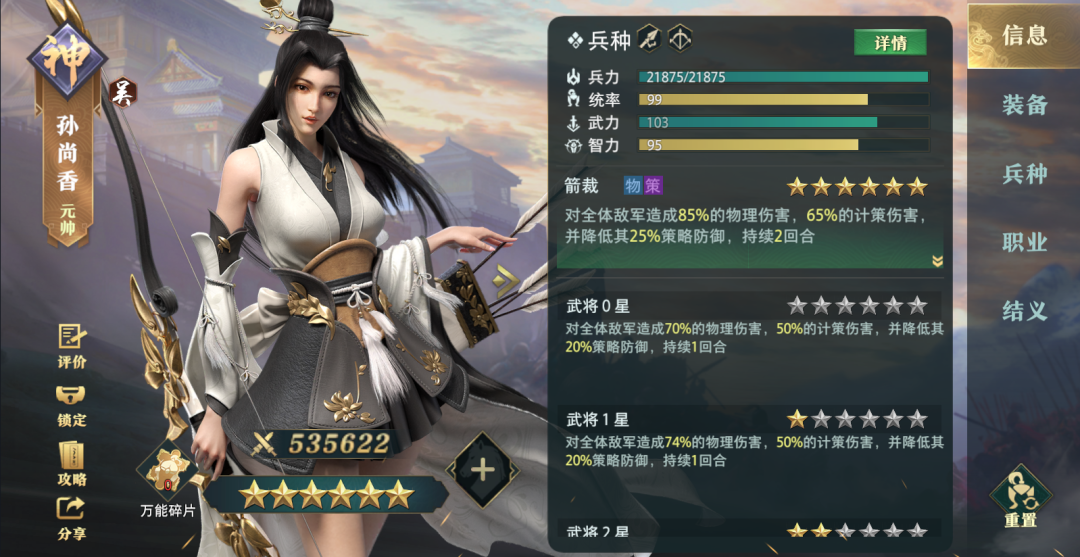Screen dimensions: 1080x557
Task: Select the first troop type icon beside 兵种
Action: pyautogui.click(x=649, y=39)
